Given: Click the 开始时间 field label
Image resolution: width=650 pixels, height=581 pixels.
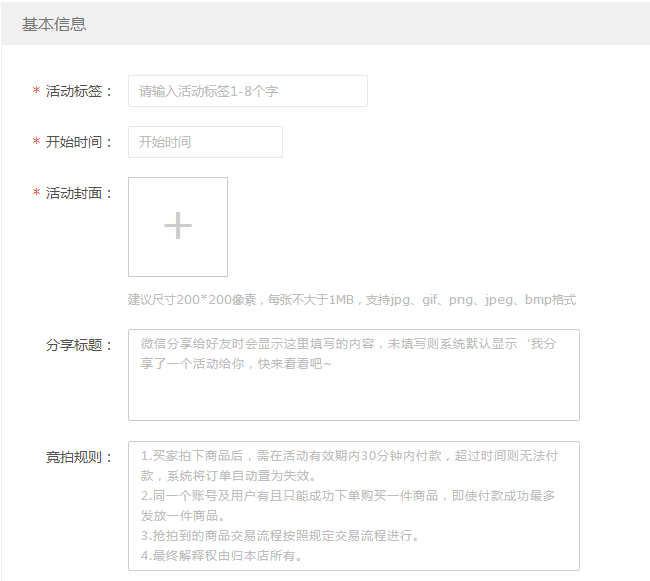Looking at the screenshot, I should (79, 142).
